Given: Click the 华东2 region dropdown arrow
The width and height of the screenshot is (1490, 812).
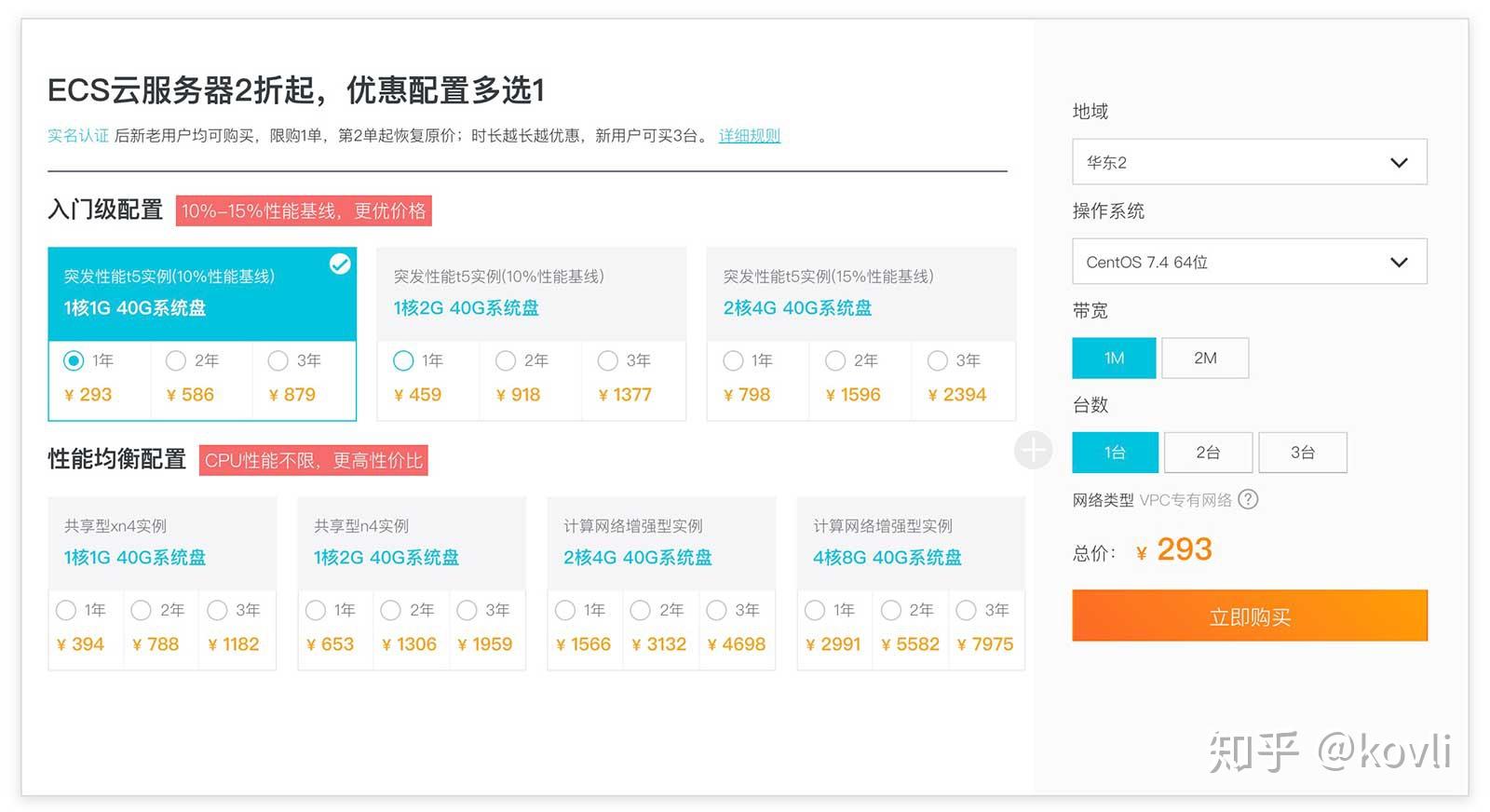Looking at the screenshot, I should [1398, 162].
